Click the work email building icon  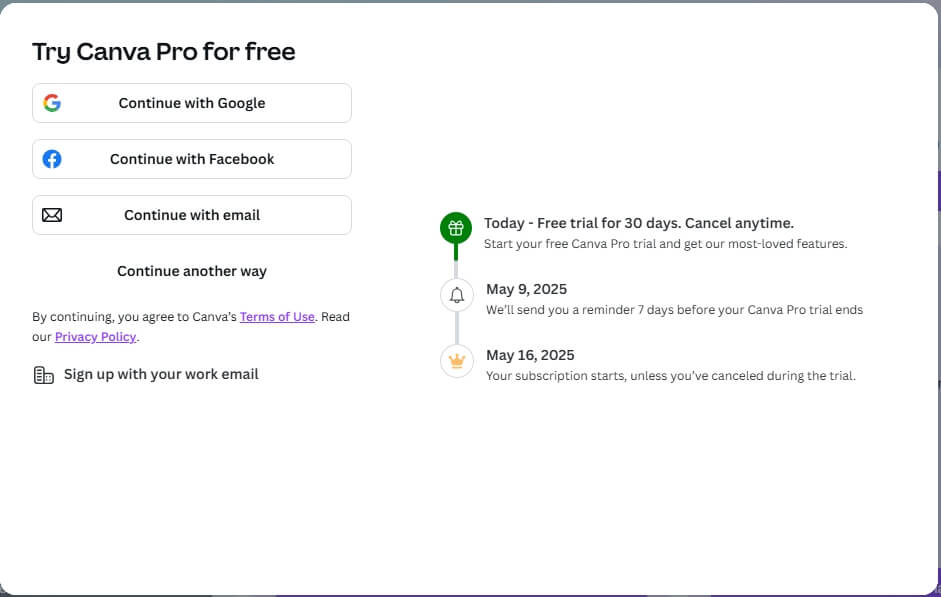[43, 375]
